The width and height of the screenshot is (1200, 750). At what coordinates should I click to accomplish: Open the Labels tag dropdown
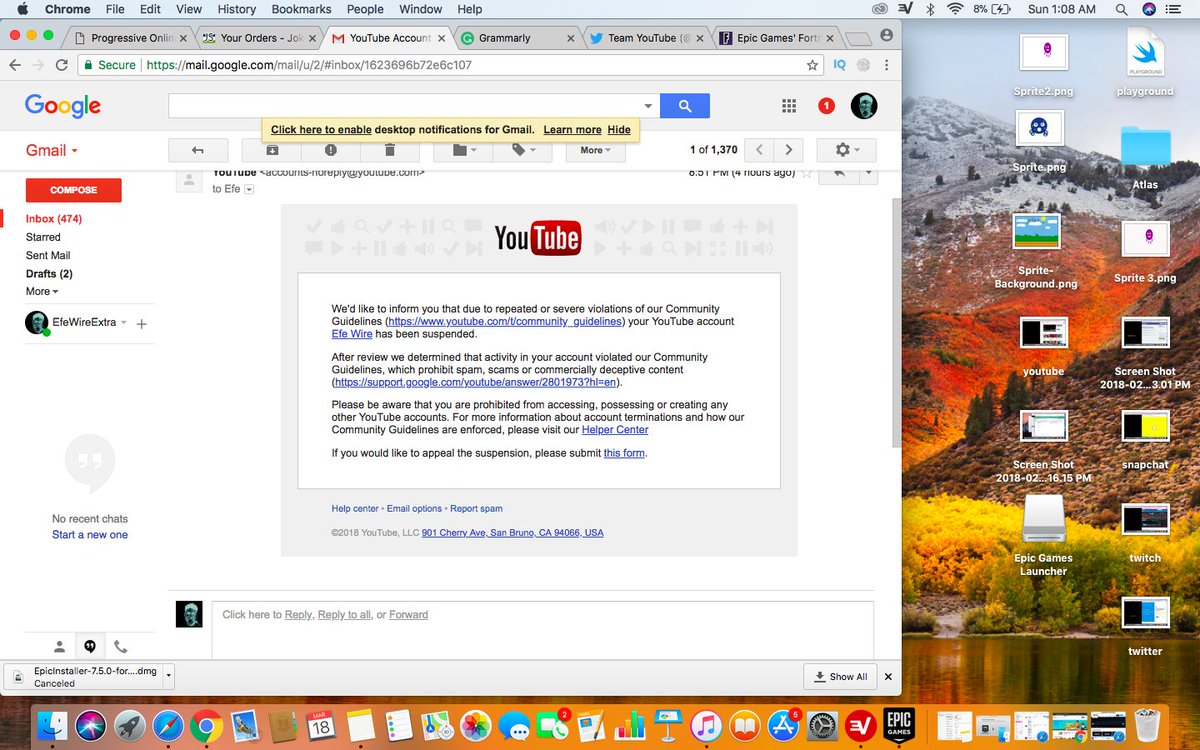[522, 150]
